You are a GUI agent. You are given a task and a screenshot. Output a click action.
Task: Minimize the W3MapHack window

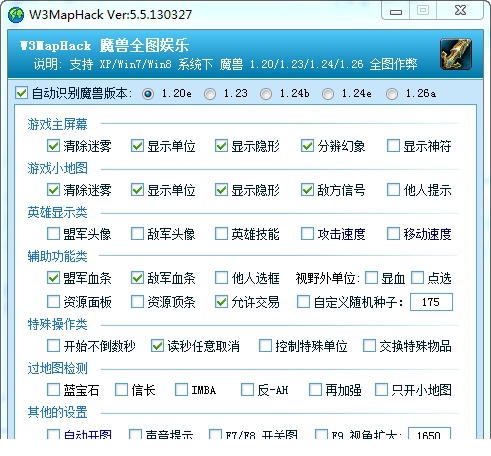coord(396,12)
